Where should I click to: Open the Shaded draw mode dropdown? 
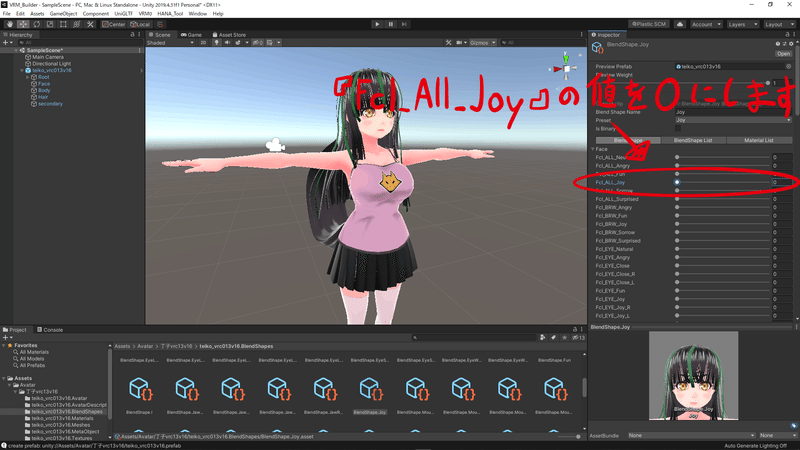point(170,43)
